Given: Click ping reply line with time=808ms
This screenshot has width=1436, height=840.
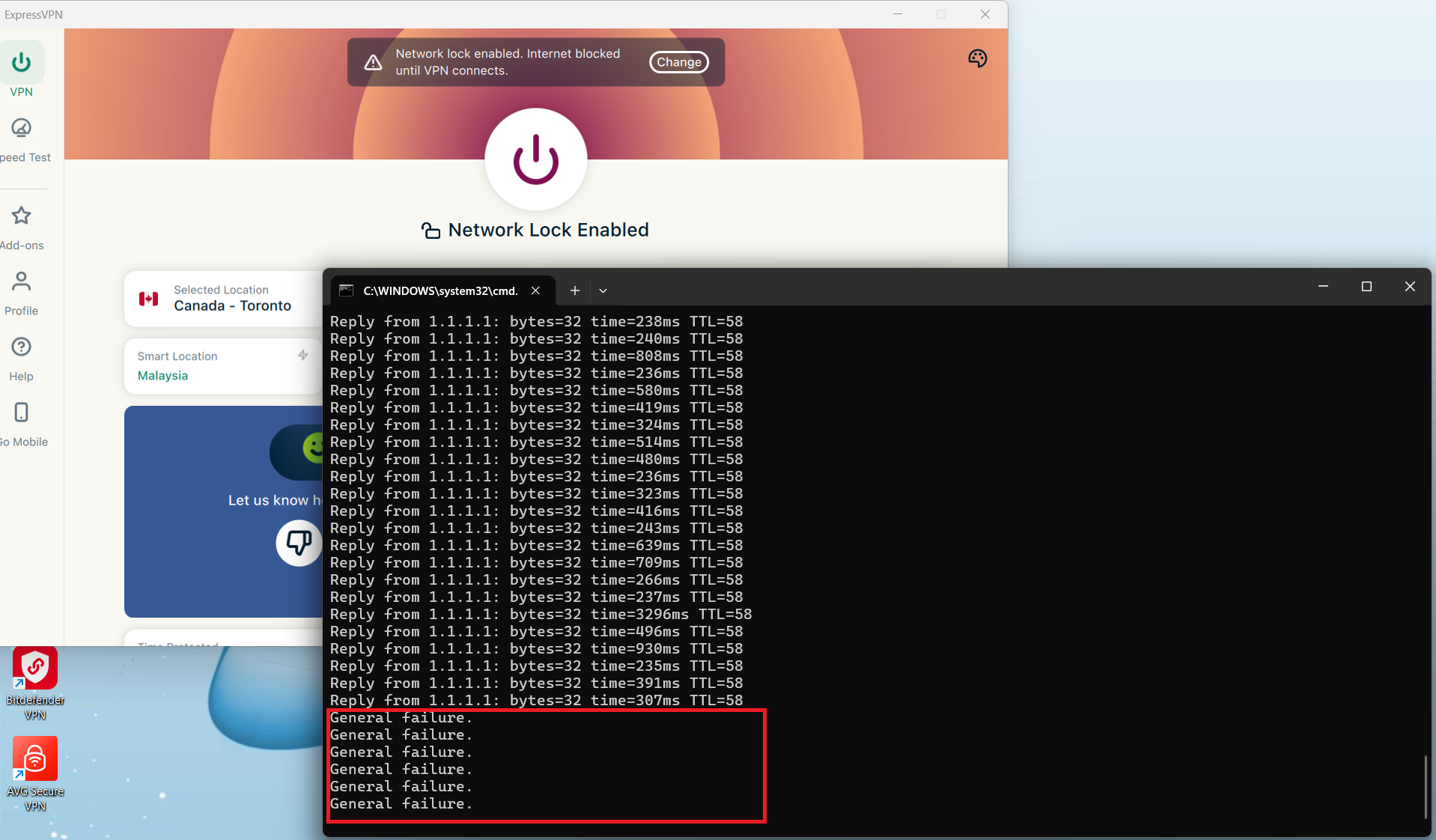Looking at the screenshot, I should coord(536,356).
